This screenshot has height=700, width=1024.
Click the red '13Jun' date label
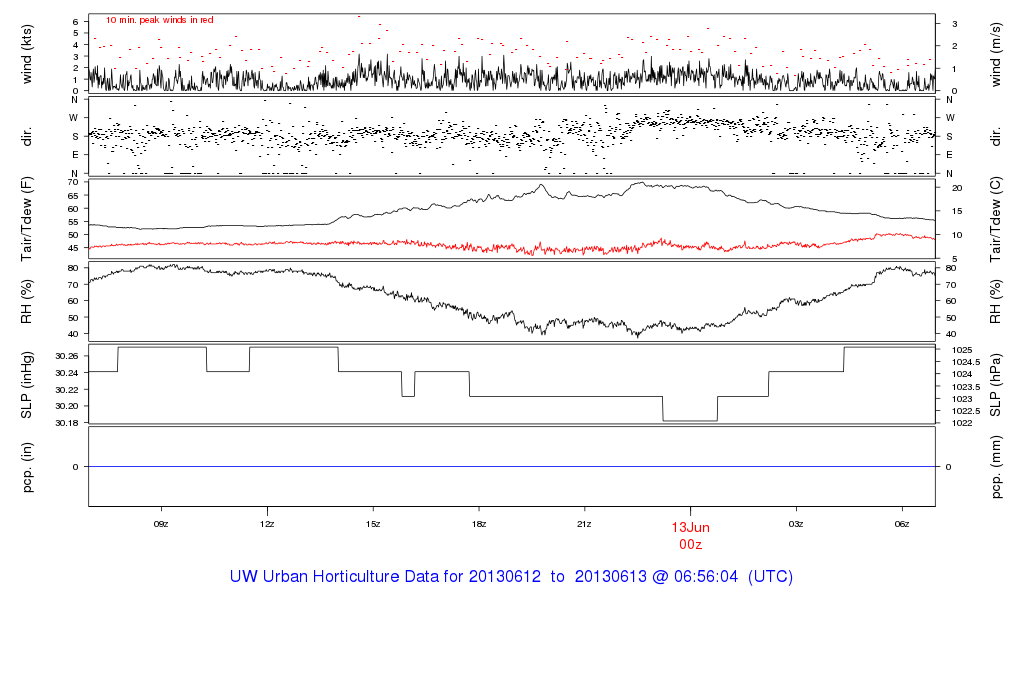coord(690,528)
